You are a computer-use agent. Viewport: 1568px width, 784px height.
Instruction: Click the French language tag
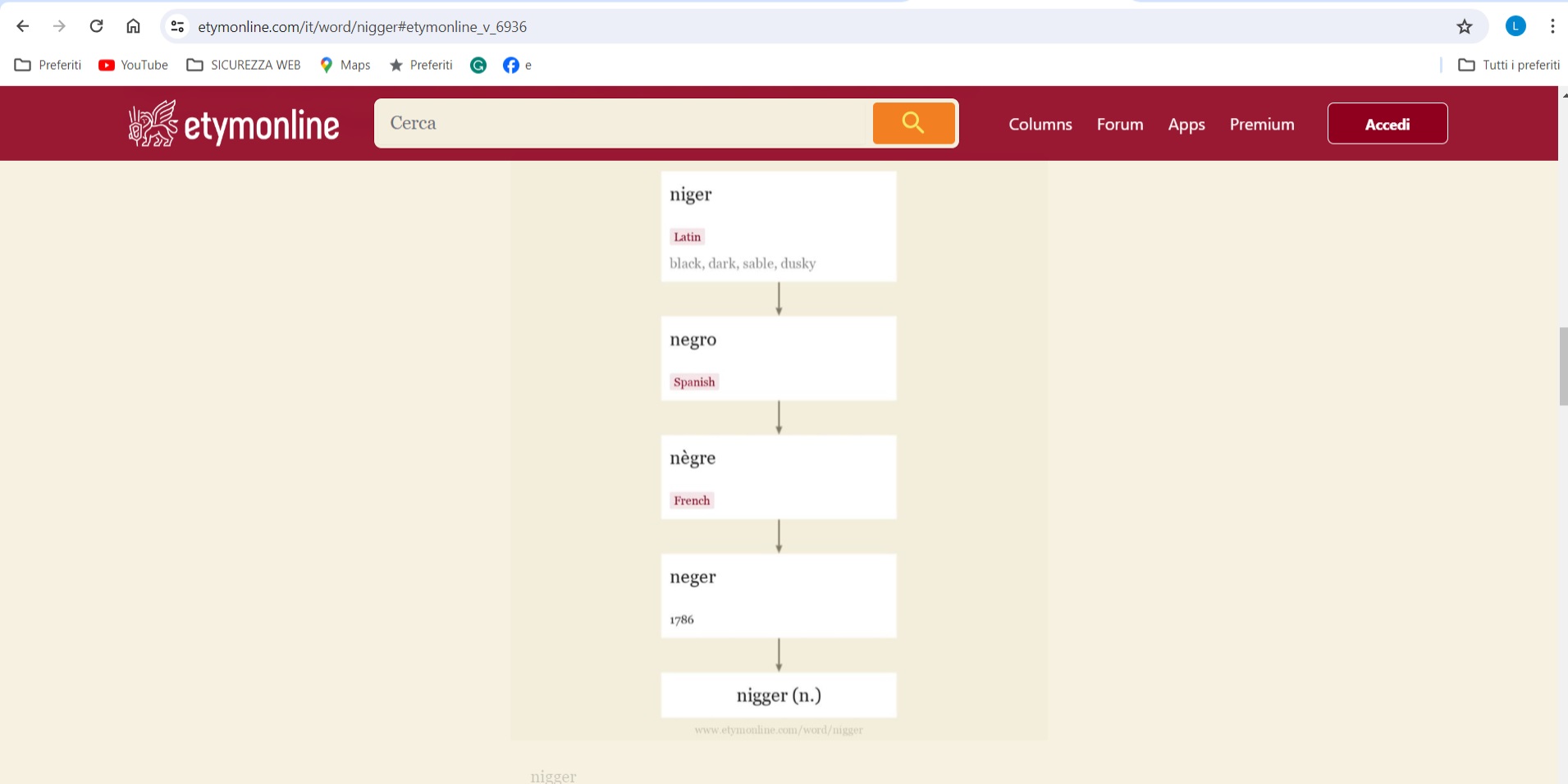click(692, 500)
